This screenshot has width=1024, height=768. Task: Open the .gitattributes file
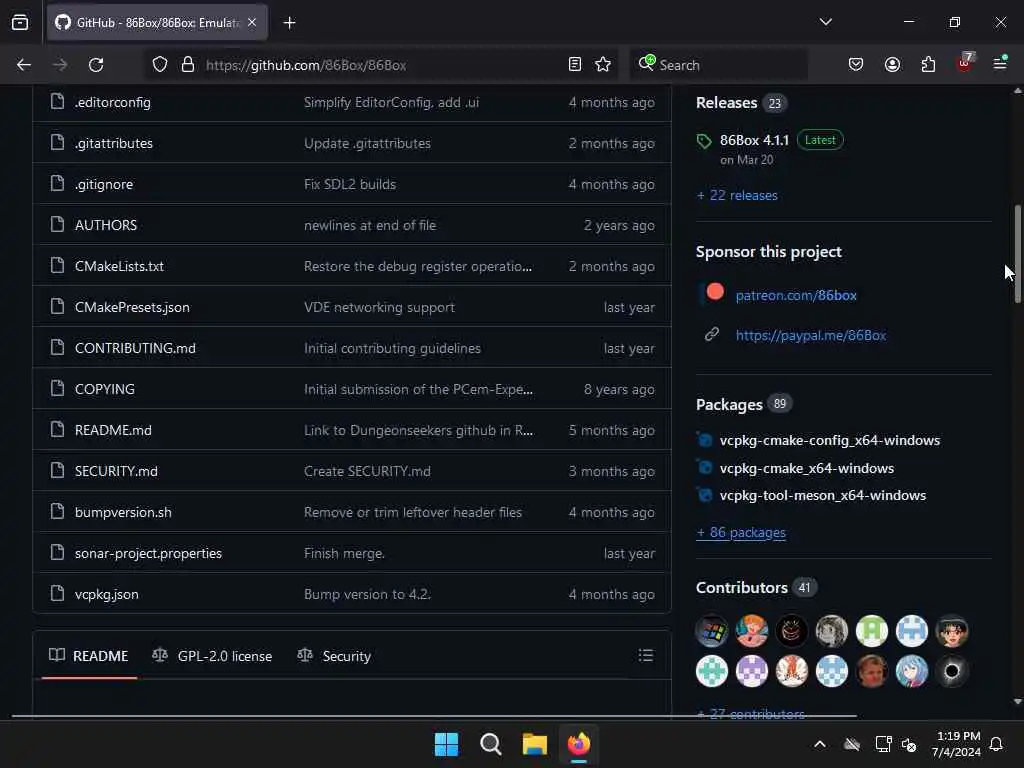(x=114, y=144)
